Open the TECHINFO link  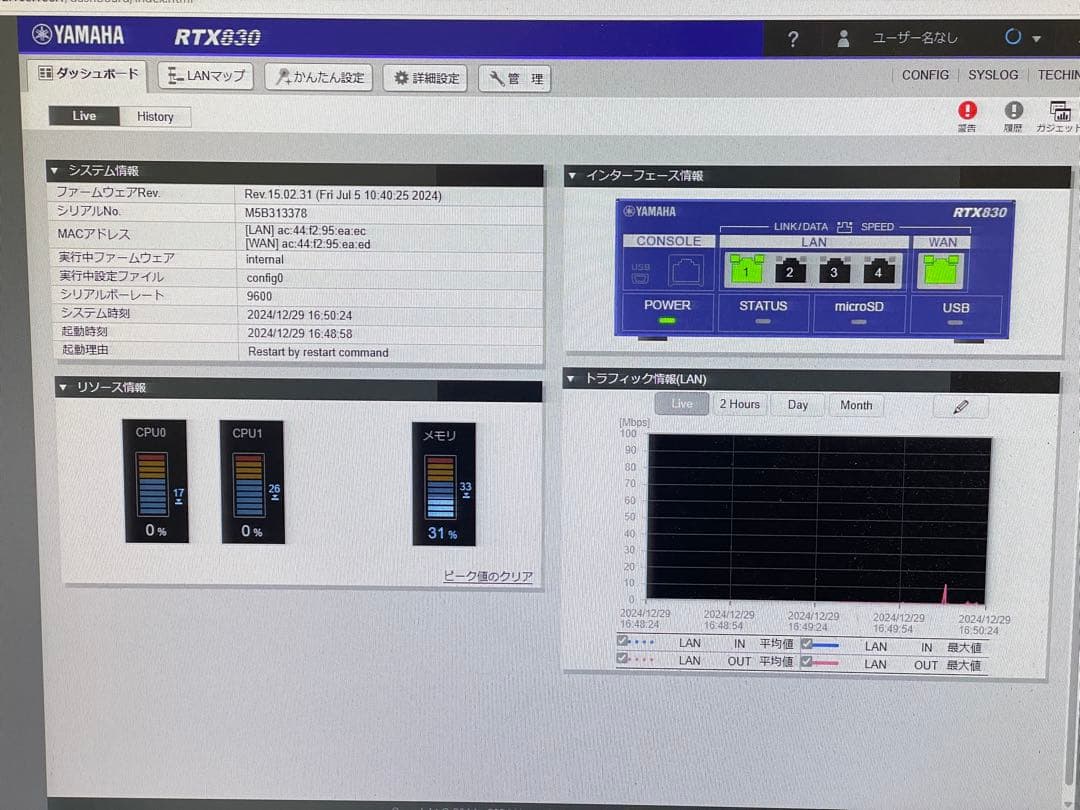[x=1059, y=75]
